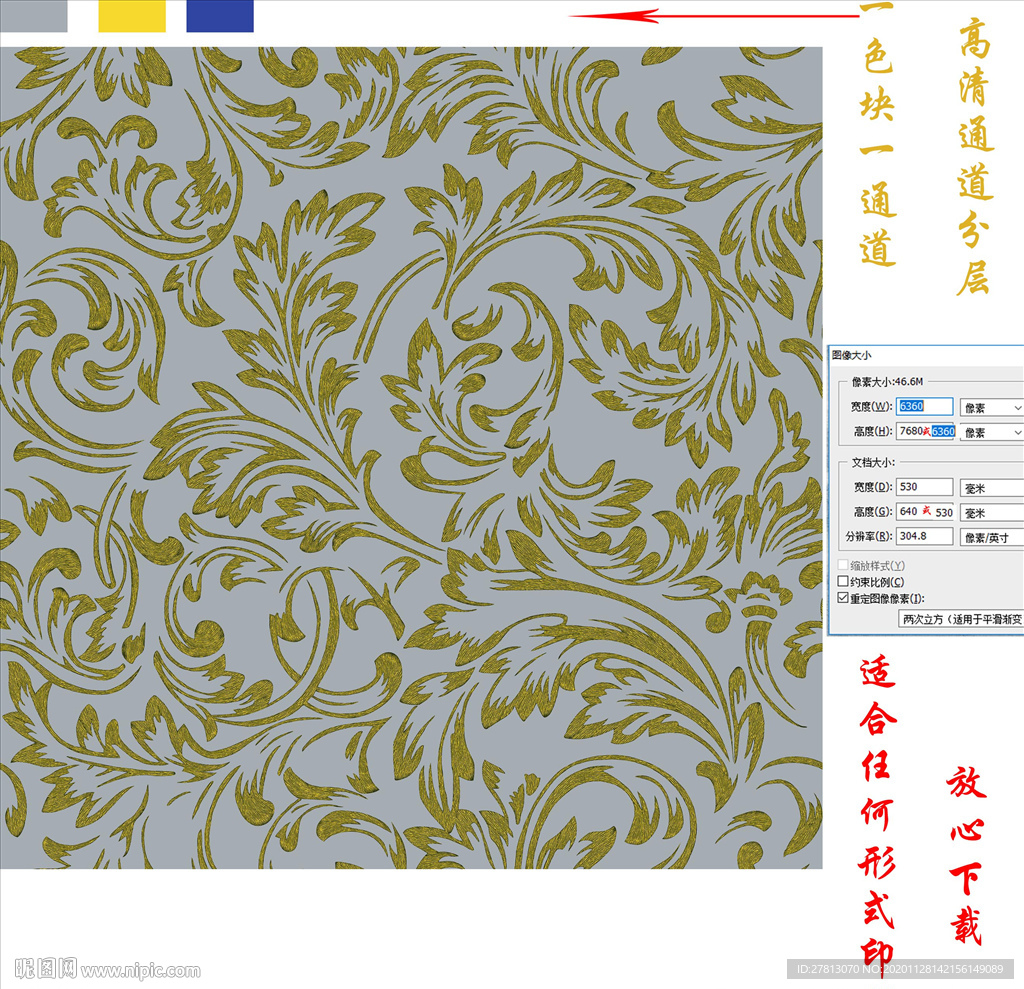Click the gray color swatch

pos(33,16)
